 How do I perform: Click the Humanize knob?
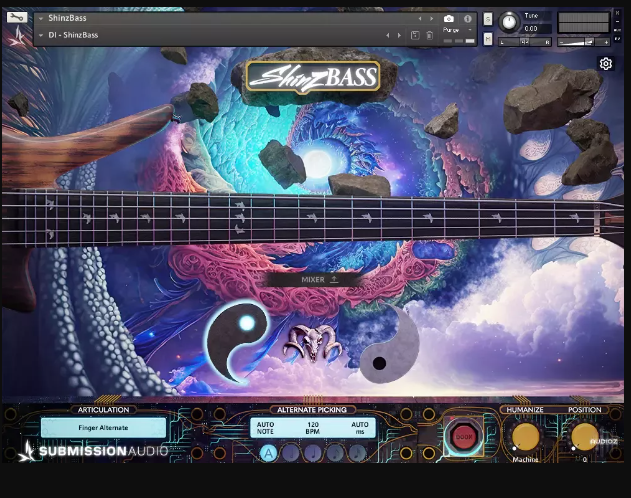[x=525, y=437]
